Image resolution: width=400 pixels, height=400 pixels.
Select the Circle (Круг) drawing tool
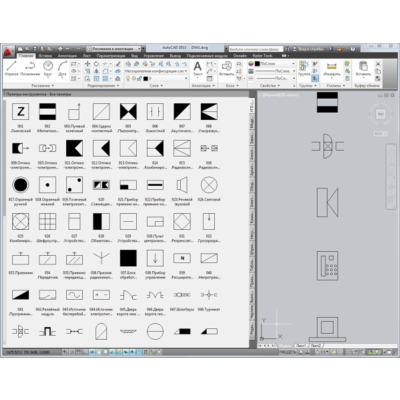pyautogui.click(x=48, y=69)
